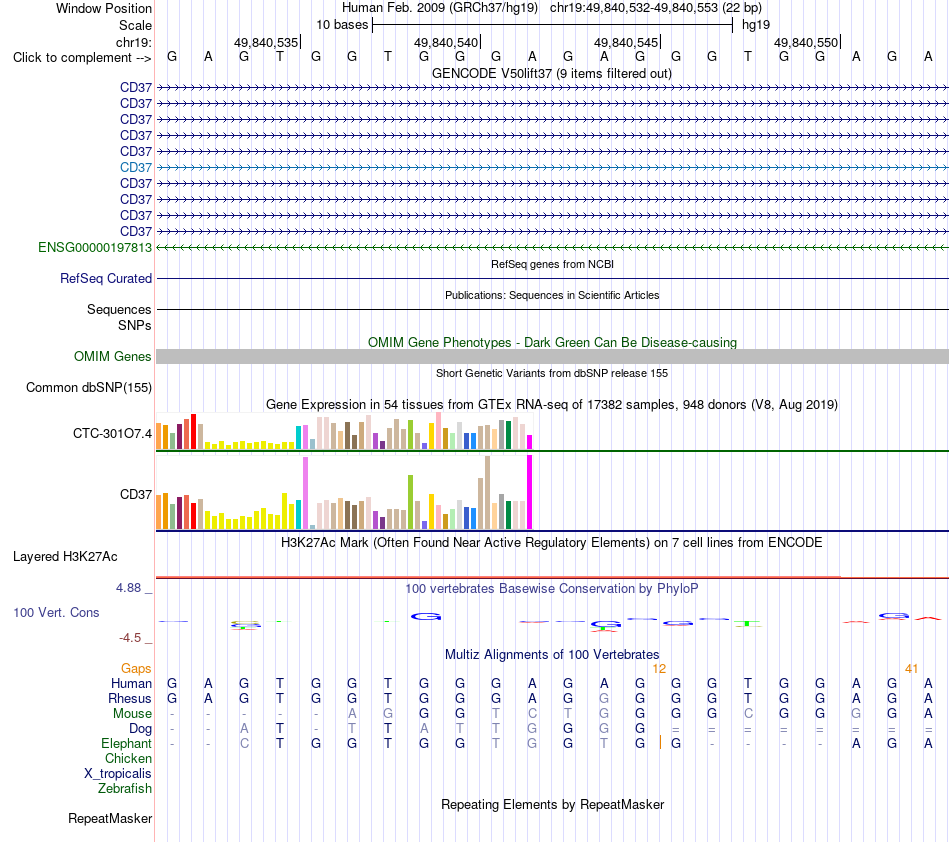Click coordinate label 49,840,540 on the ruler
Screen dimensions: 950x842
coord(446,42)
